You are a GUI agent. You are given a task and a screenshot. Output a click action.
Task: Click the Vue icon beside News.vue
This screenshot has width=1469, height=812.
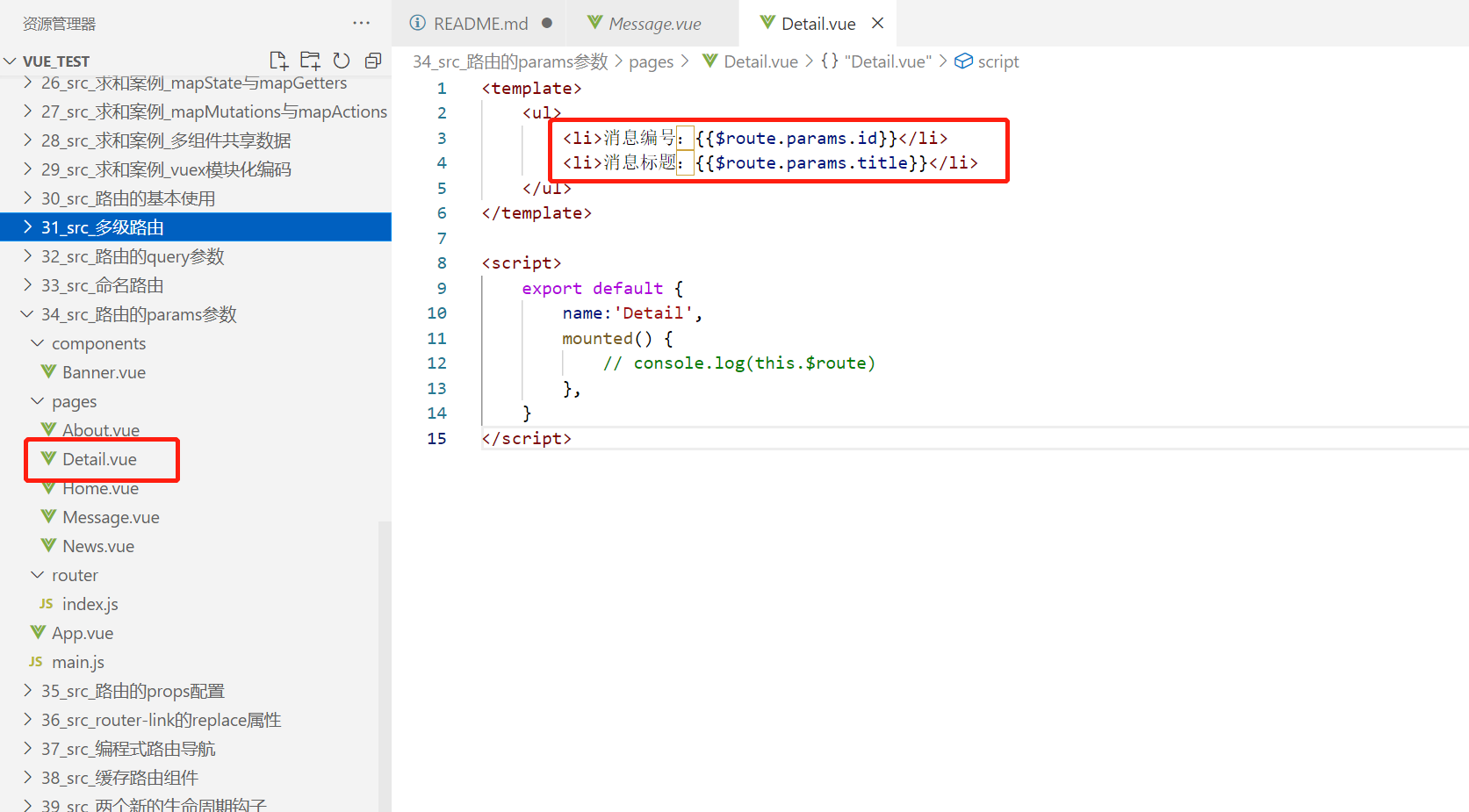(48, 546)
